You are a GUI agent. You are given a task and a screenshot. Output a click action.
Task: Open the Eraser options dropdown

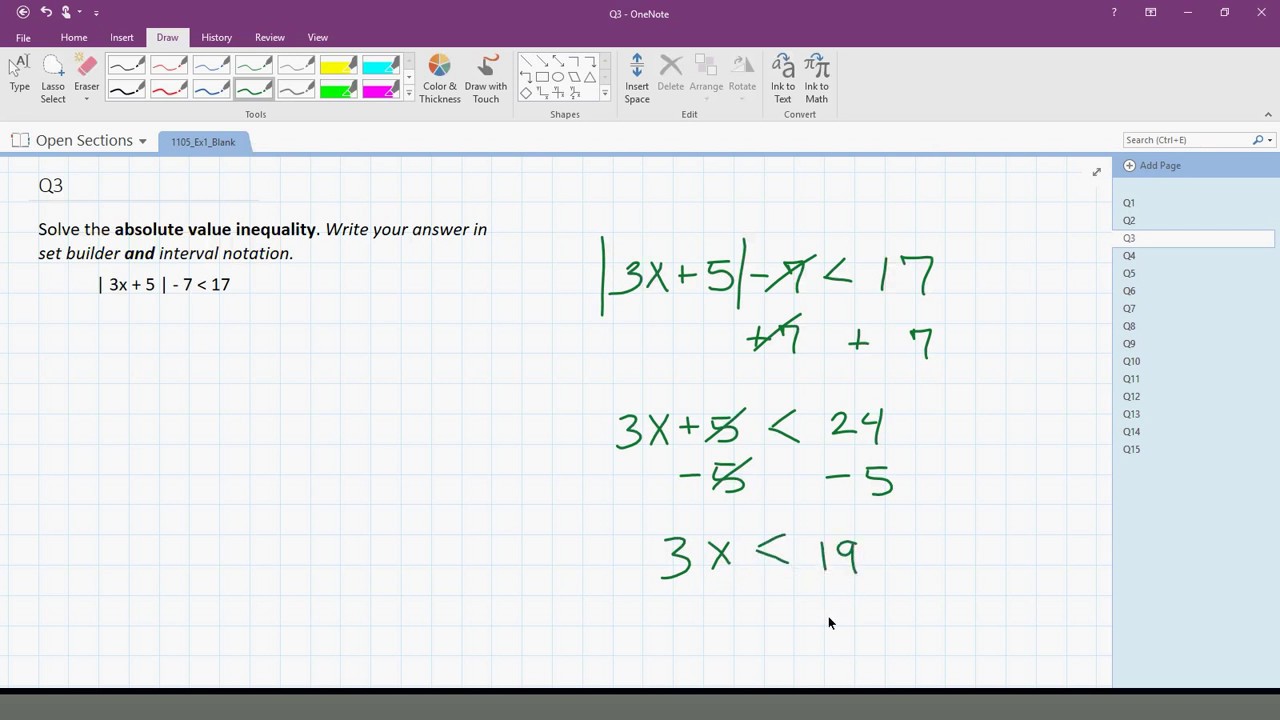(x=87, y=99)
